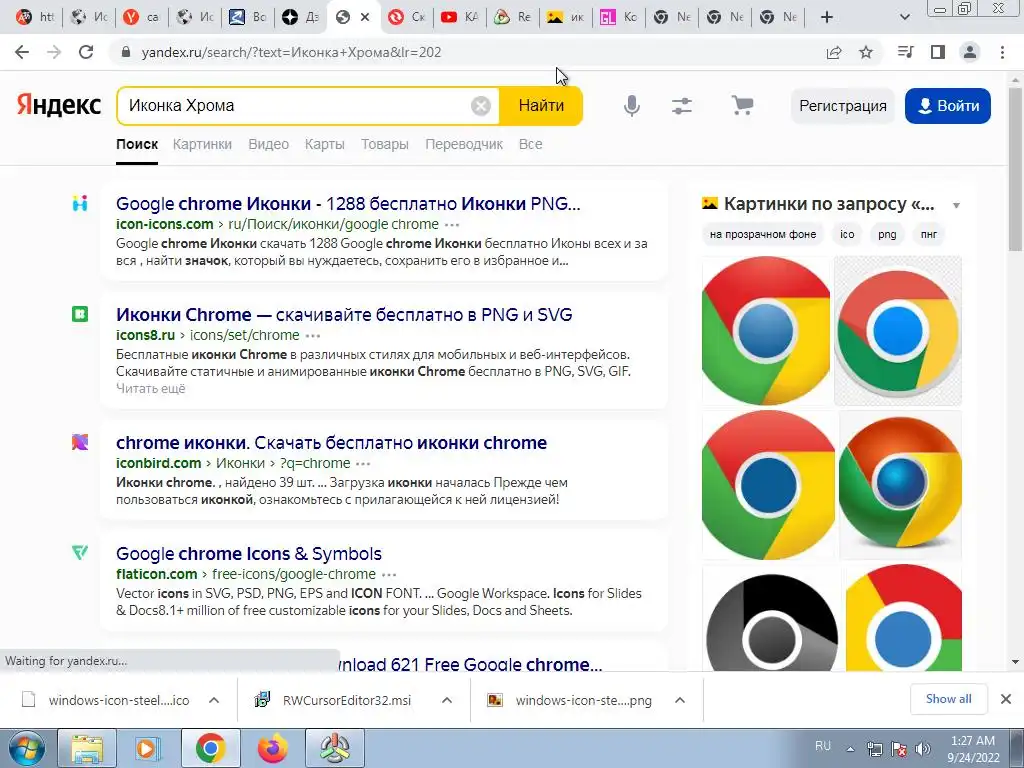Open a new tab with the plus icon
The height and width of the screenshot is (768, 1024).
[827, 17]
